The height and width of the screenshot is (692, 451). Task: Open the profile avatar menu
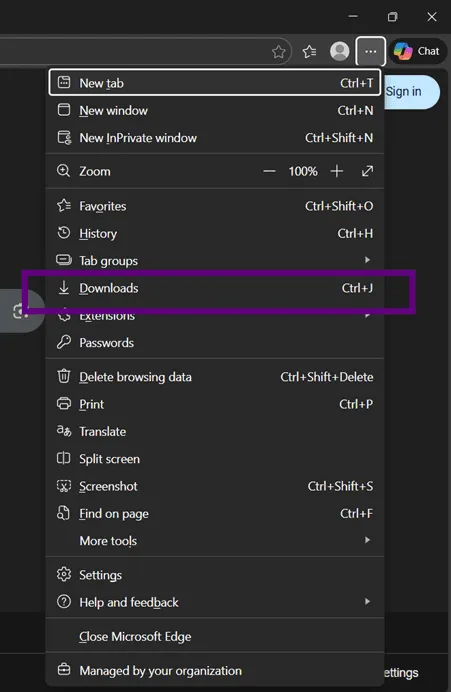pos(339,51)
